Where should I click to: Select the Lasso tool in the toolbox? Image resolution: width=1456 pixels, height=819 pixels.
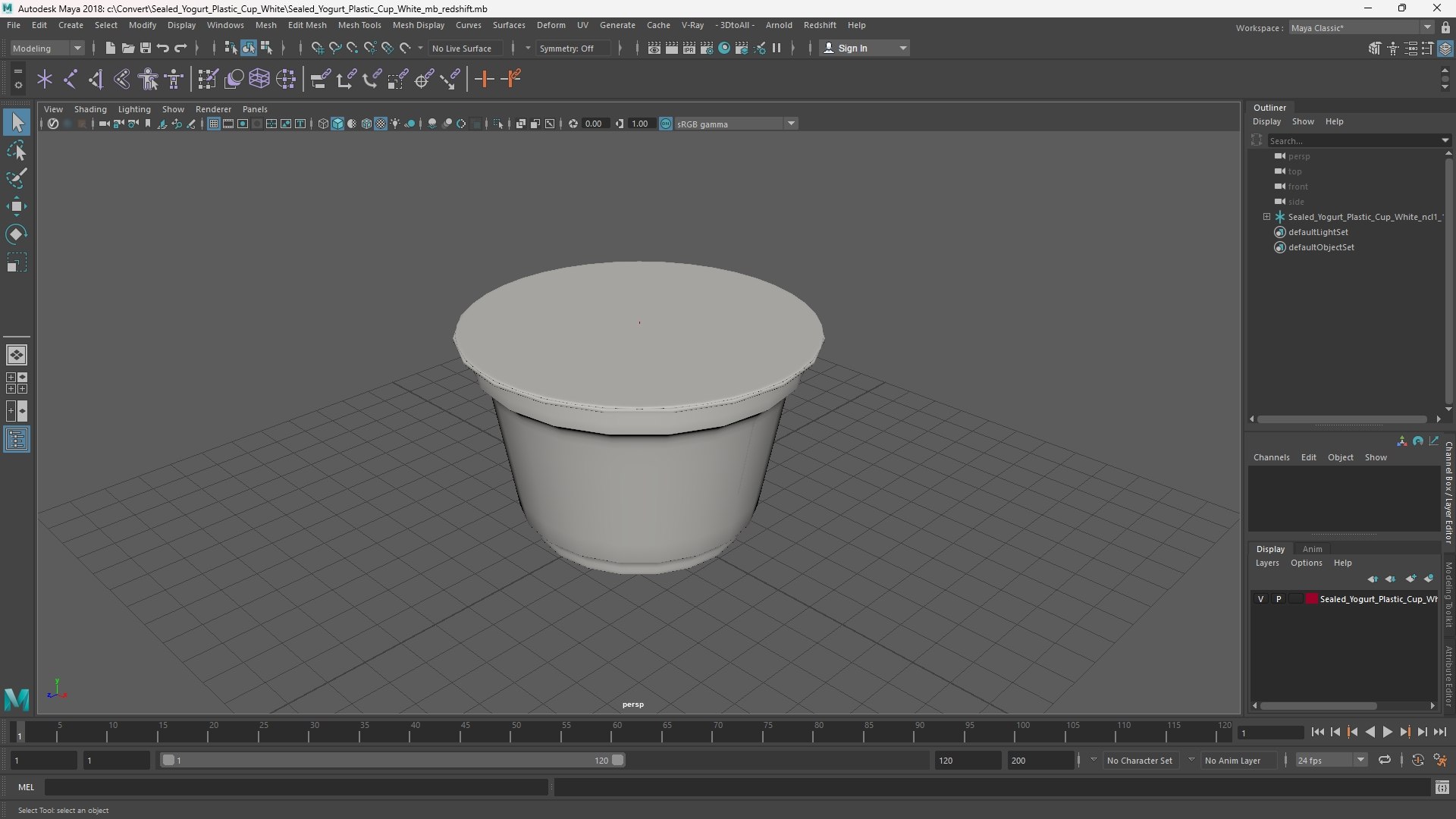17,151
